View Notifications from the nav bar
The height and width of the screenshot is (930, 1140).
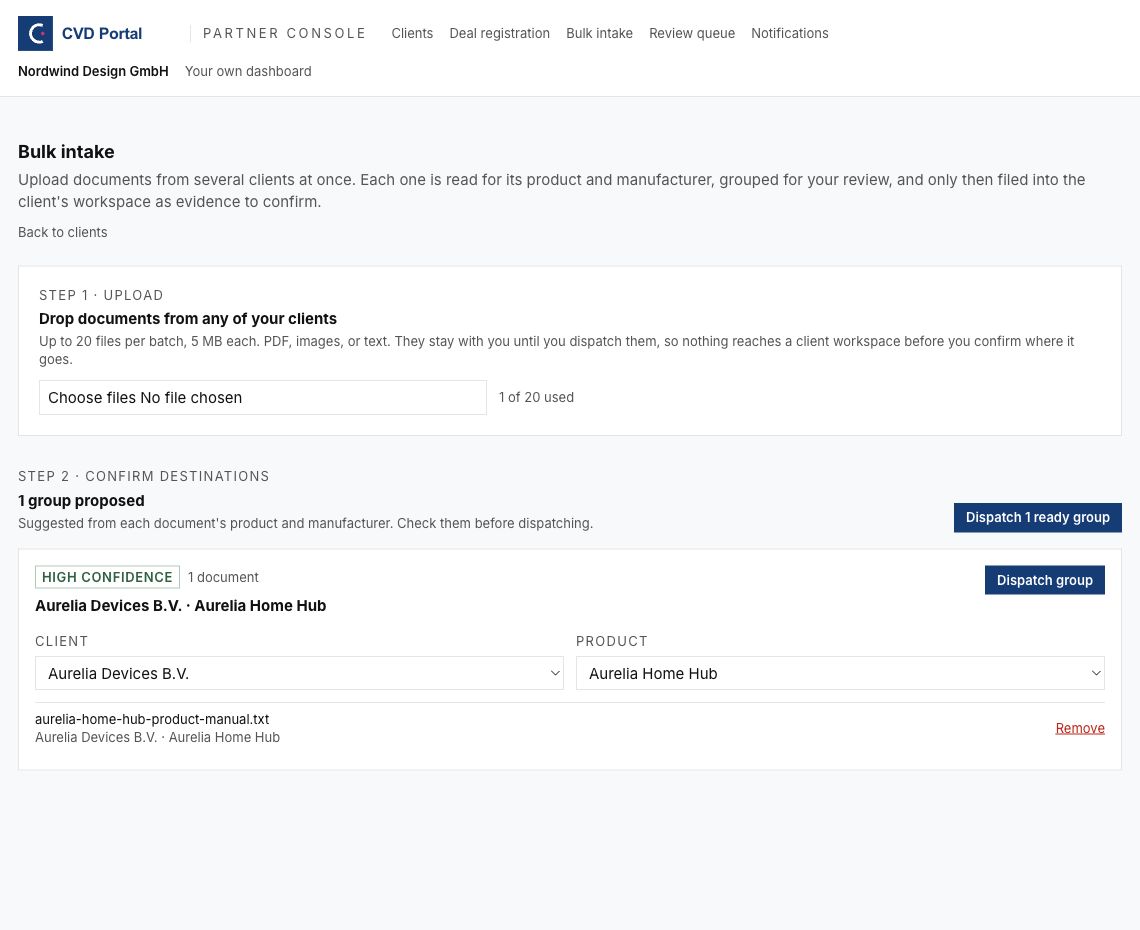pyautogui.click(x=790, y=33)
